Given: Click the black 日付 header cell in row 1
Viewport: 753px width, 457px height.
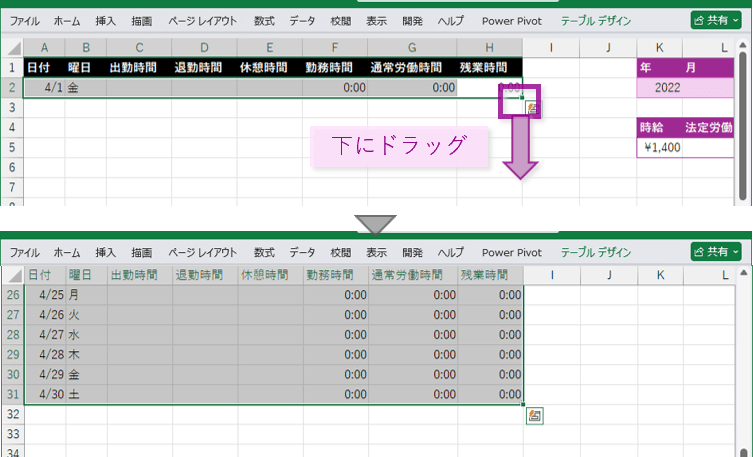Looking at the screenshot, I should (44, 67).
